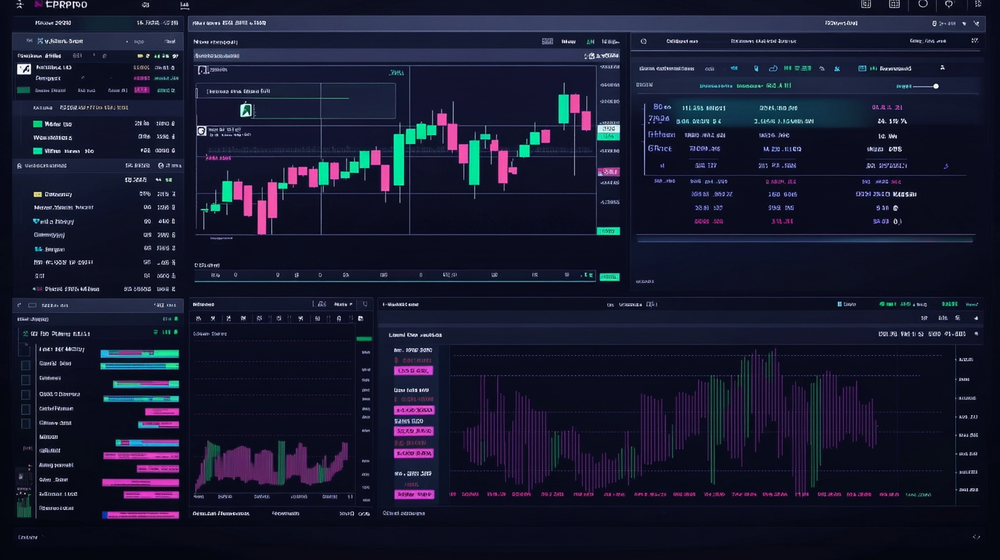Switch to the first tab in the order panel
Screen dimensions: 1000x560
pos(682,41)
